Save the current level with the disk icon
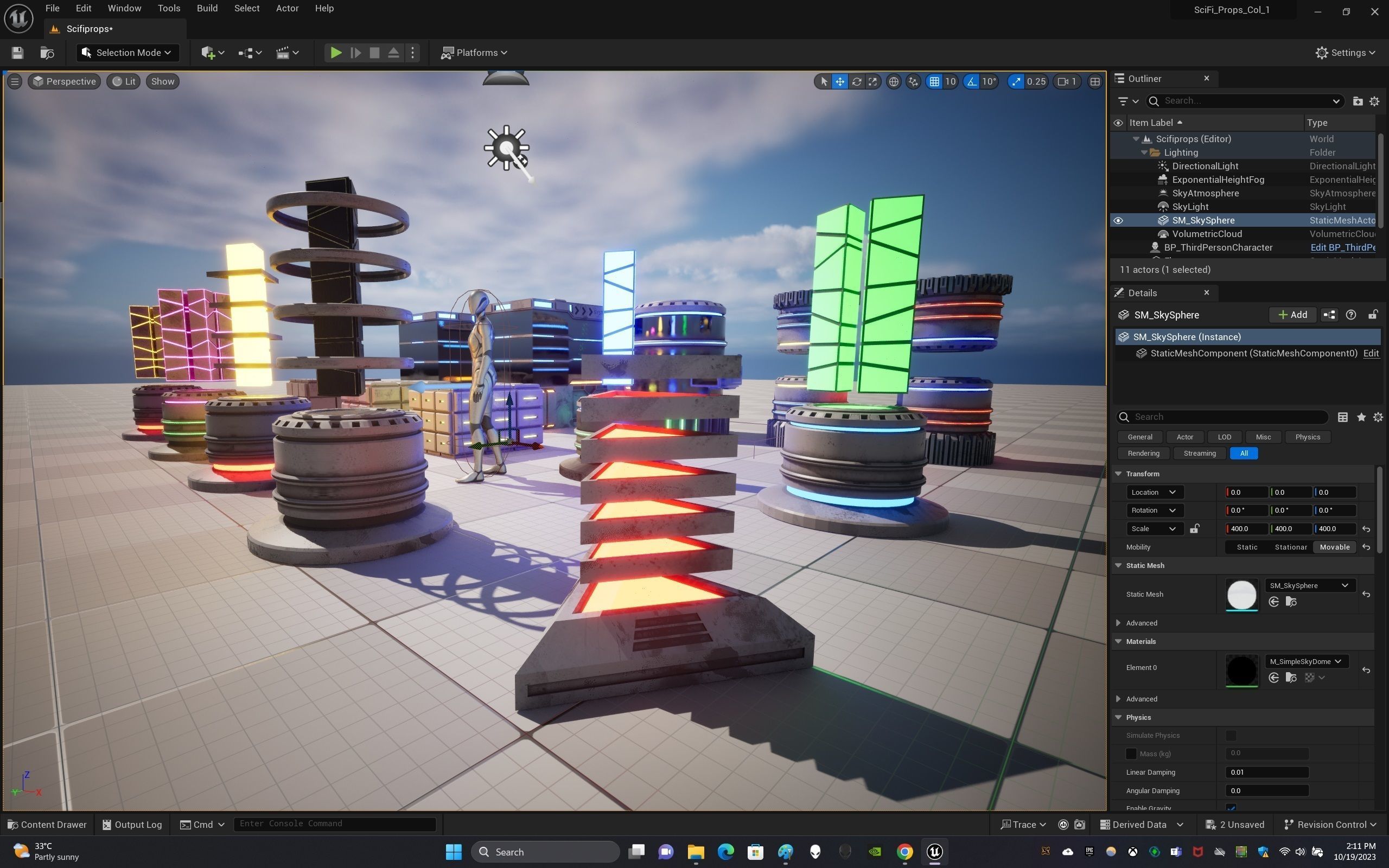The image size is (1389, 868). [x=17, y=53]
